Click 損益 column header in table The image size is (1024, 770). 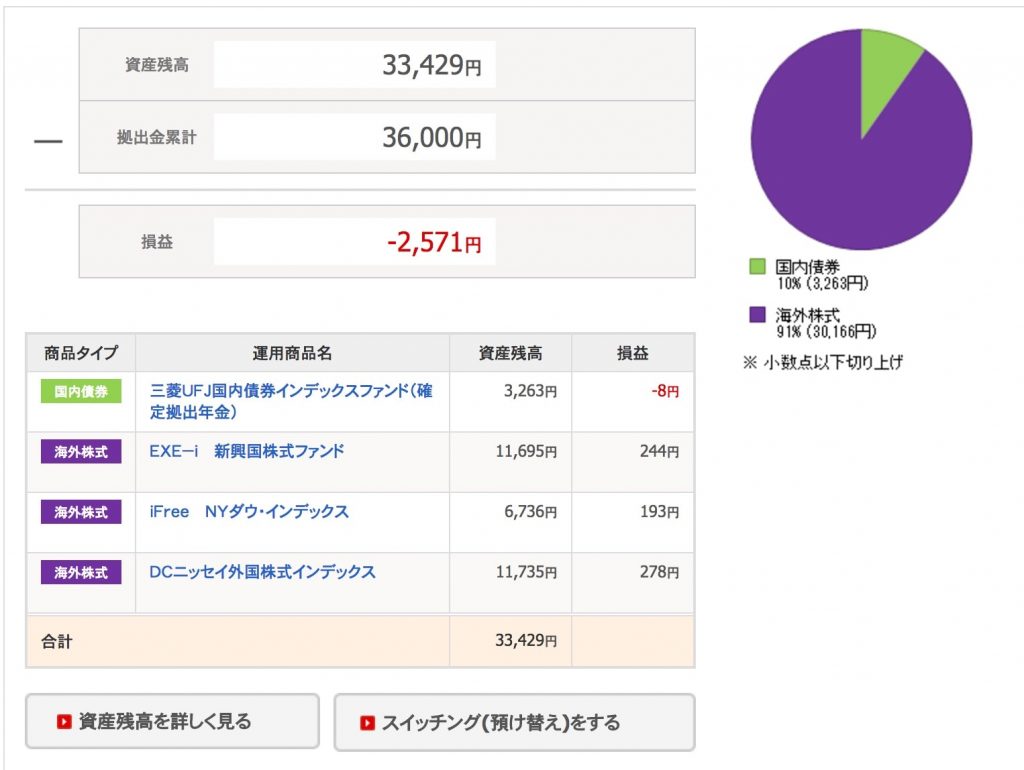(x=633, y=353)
